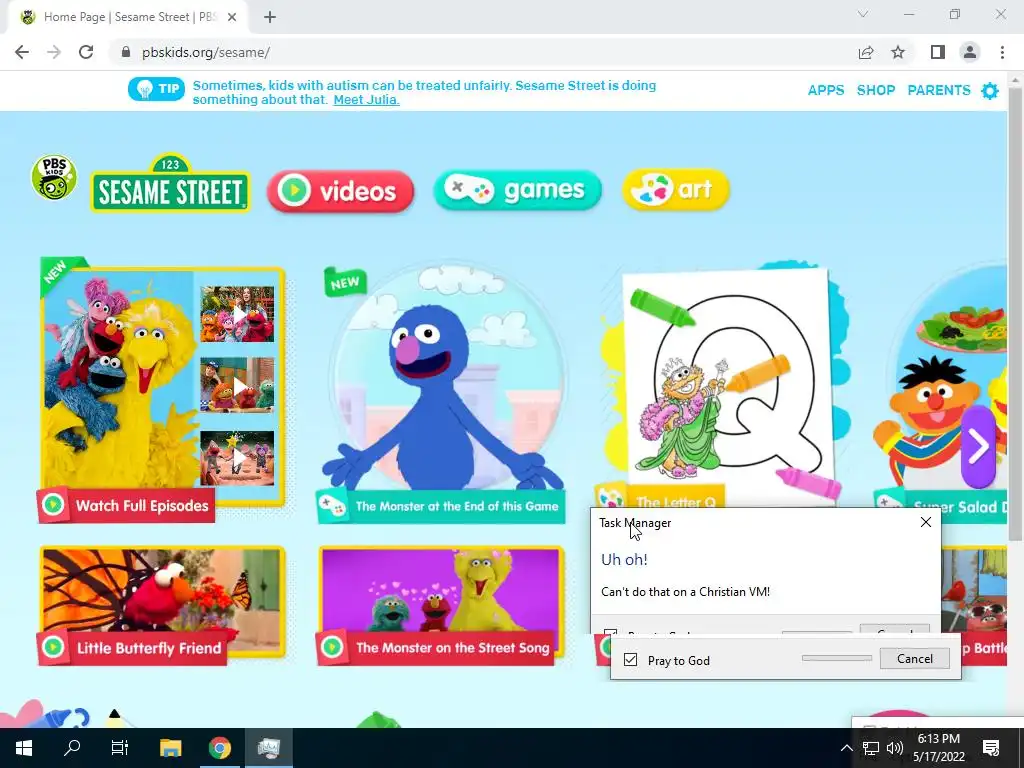Go back using the browser back arrow
The height and width of the screenshot is (768, 1024).
(x=22, y=52)
